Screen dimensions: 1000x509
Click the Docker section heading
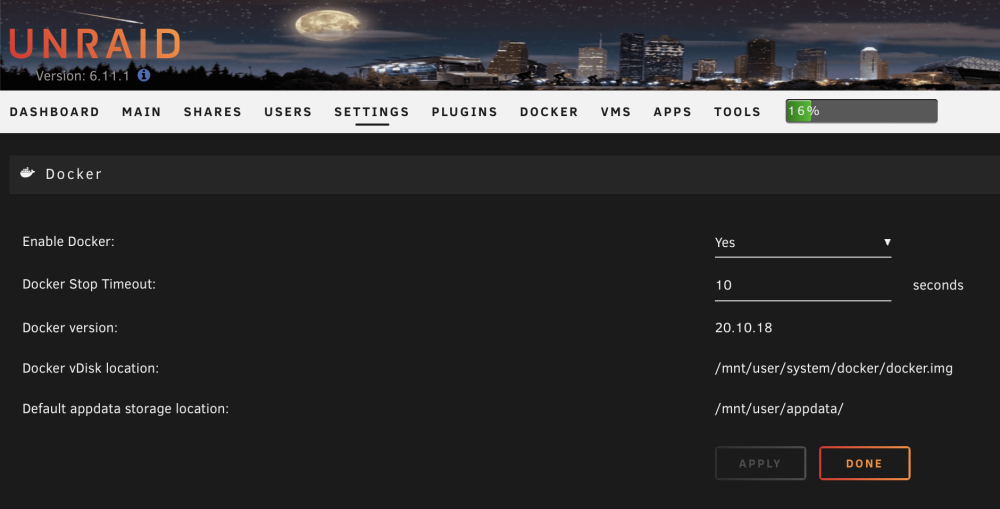[x=73, y=173]
